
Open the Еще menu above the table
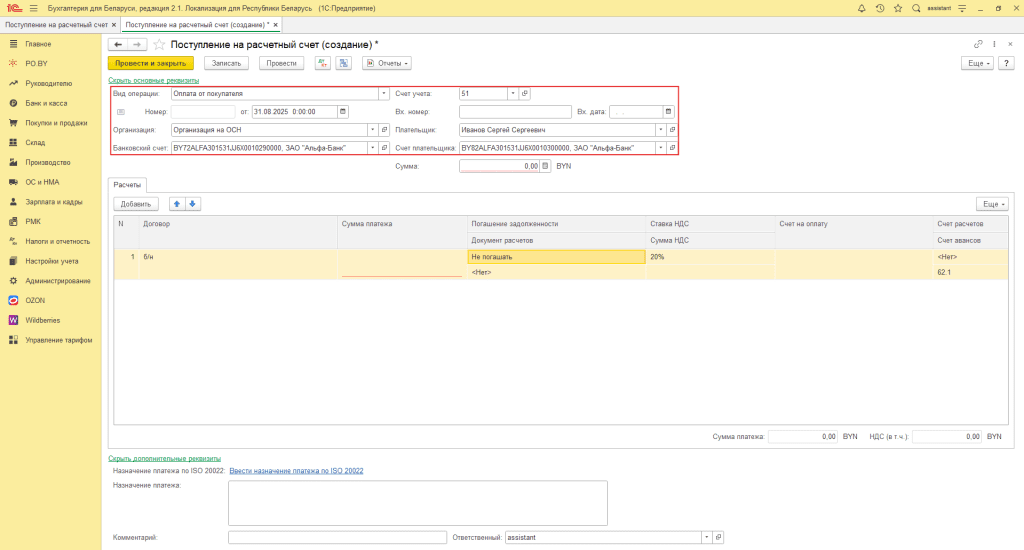point(992,204)
